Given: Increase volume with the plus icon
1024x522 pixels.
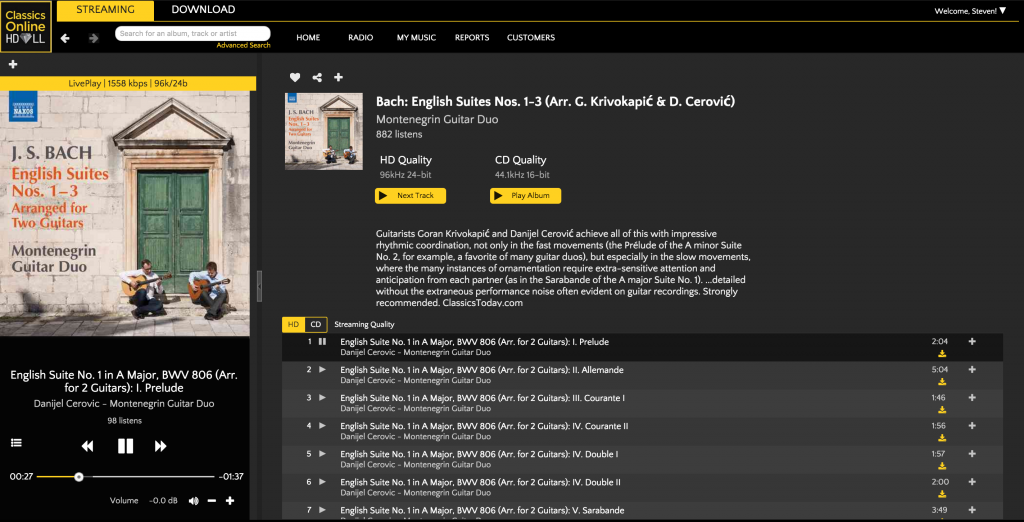Looking at the screenshot, I should (230, 500).
